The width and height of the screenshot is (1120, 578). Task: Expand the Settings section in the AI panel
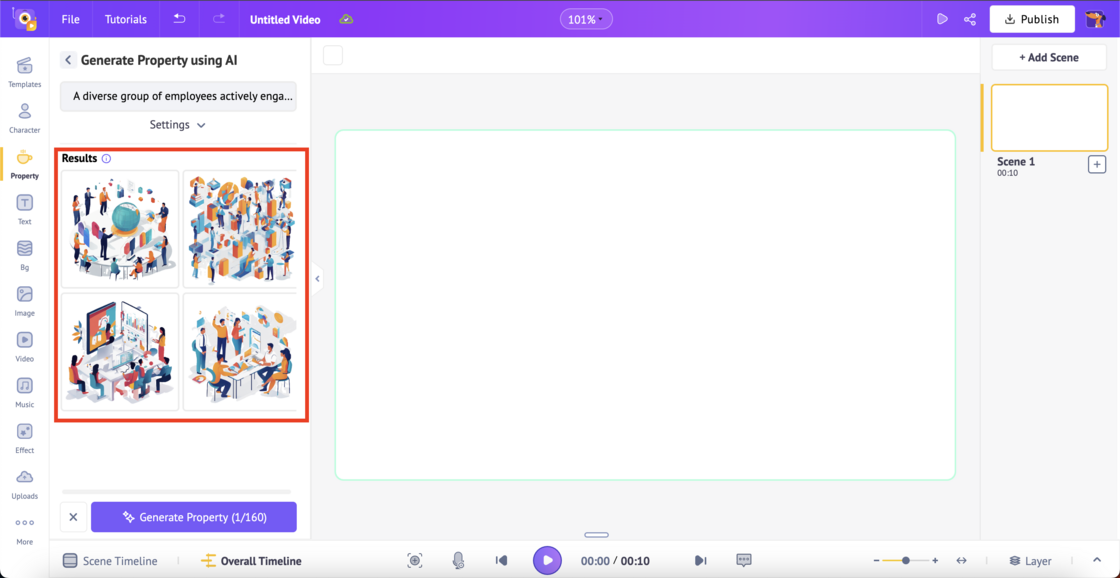[177, 124]
